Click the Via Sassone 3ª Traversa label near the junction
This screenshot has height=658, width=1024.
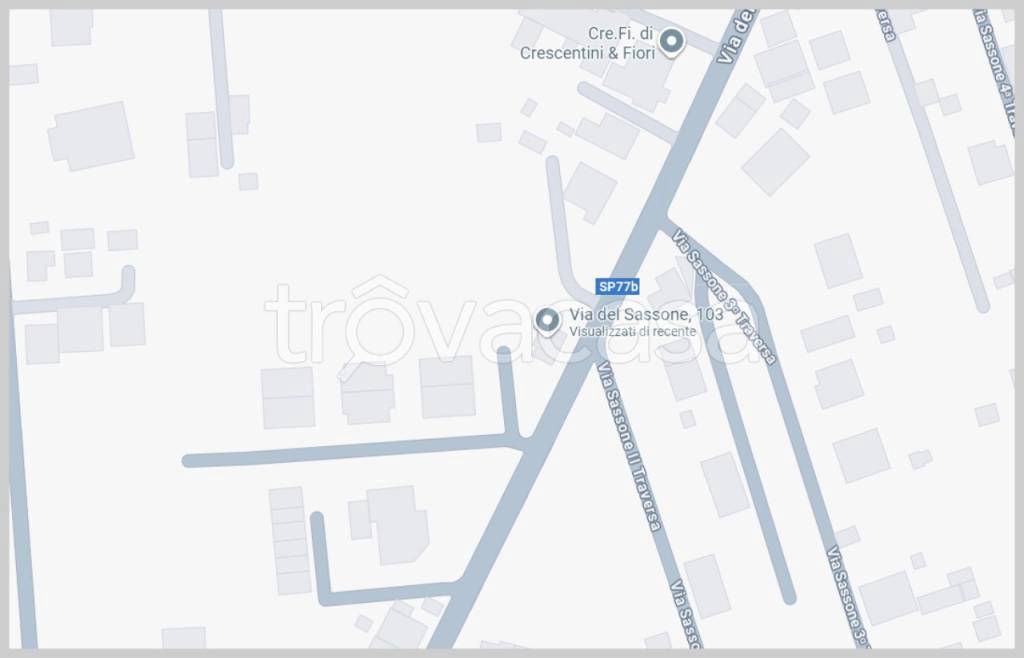(725, 297)
